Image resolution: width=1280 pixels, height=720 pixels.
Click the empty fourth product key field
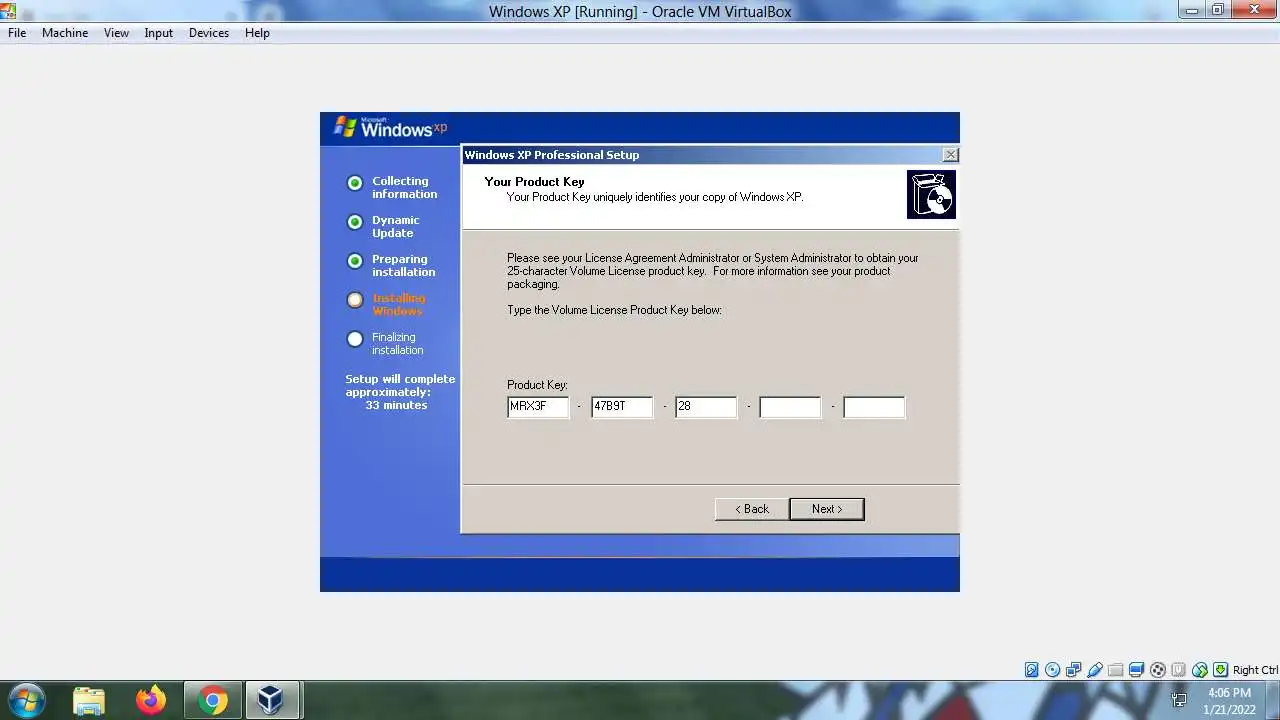(790, 407)
